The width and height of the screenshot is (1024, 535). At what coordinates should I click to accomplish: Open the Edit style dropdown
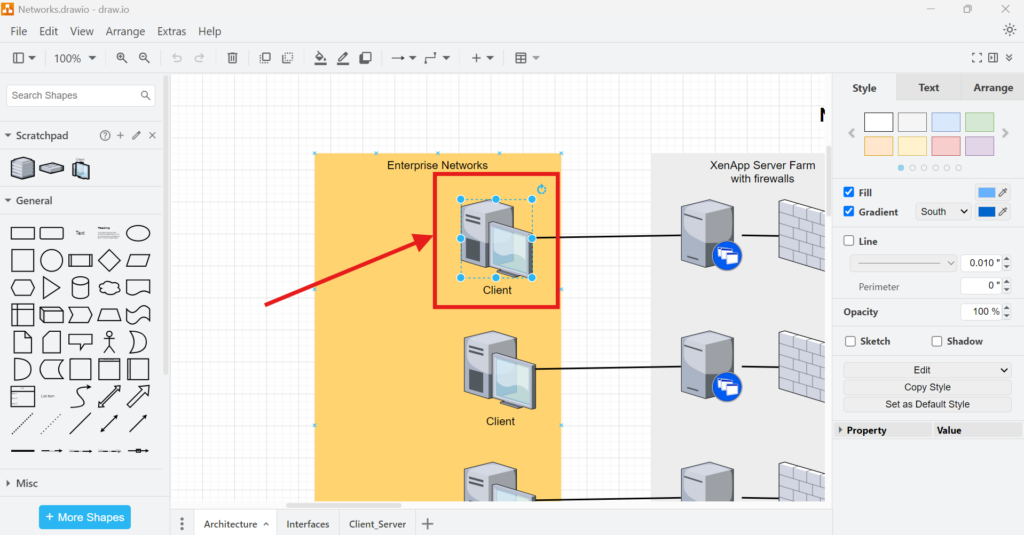coord(927,370)
